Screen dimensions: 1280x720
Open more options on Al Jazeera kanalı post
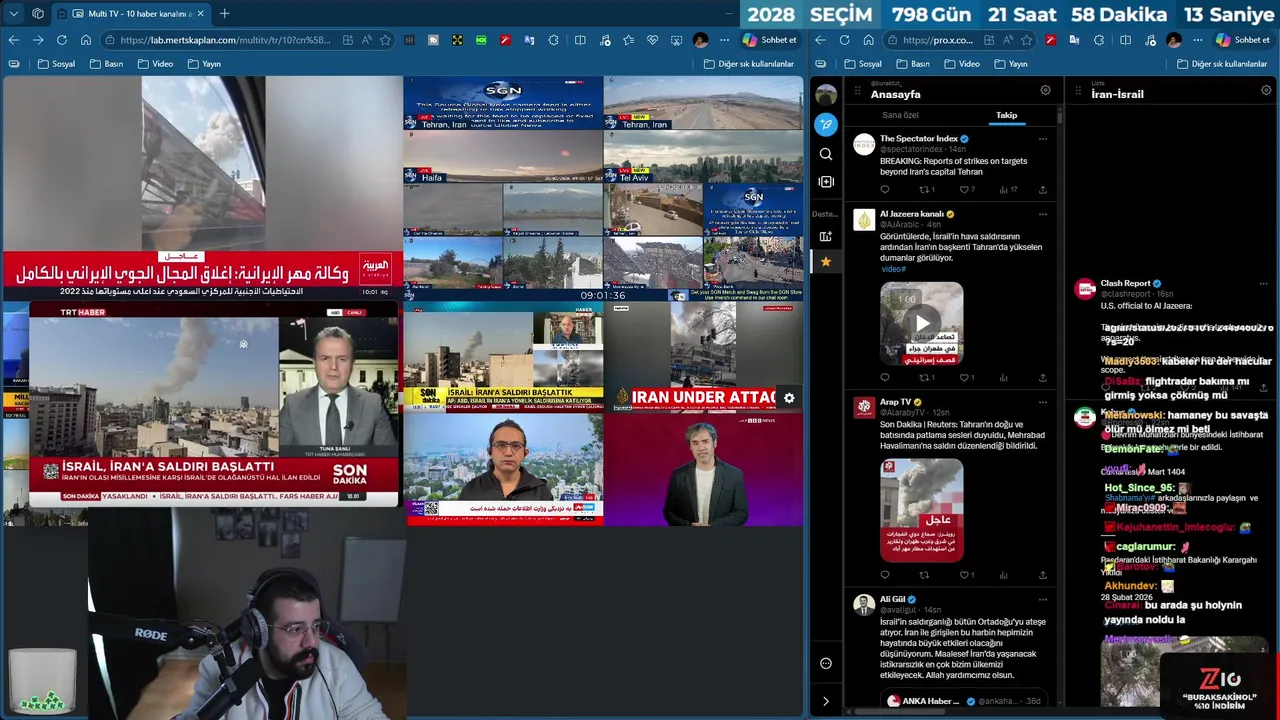1042,214
